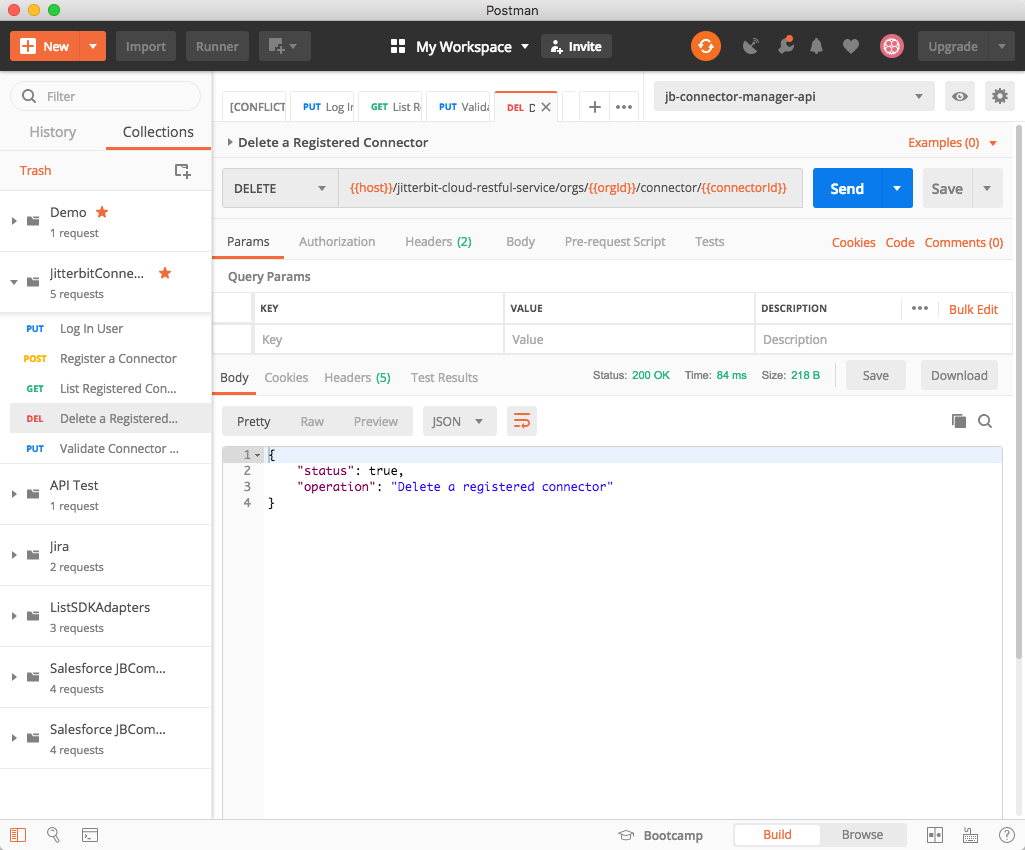Click the sync status icon in header
Image resolution: width=1025 pixels, height=850 pixels.
[705, 46]
